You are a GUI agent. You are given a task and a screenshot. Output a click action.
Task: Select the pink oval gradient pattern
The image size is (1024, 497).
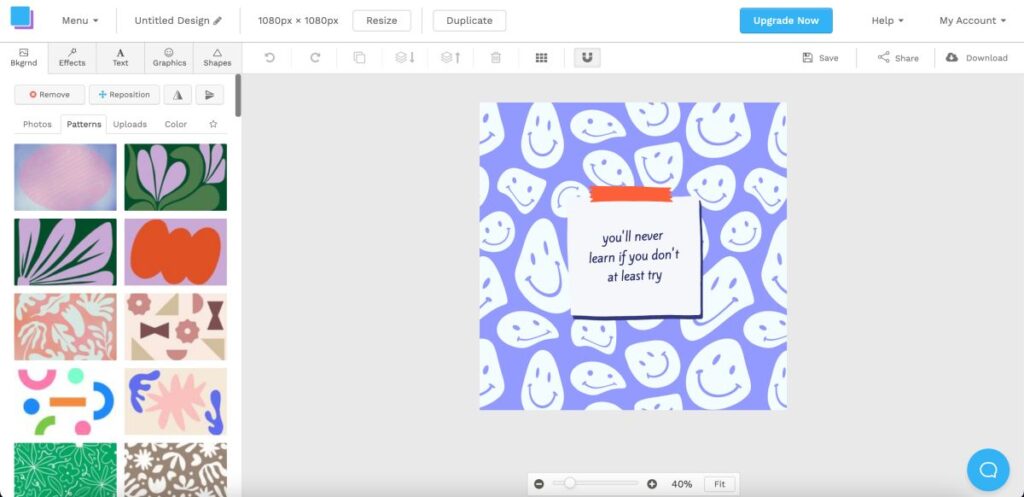point(65,177)
